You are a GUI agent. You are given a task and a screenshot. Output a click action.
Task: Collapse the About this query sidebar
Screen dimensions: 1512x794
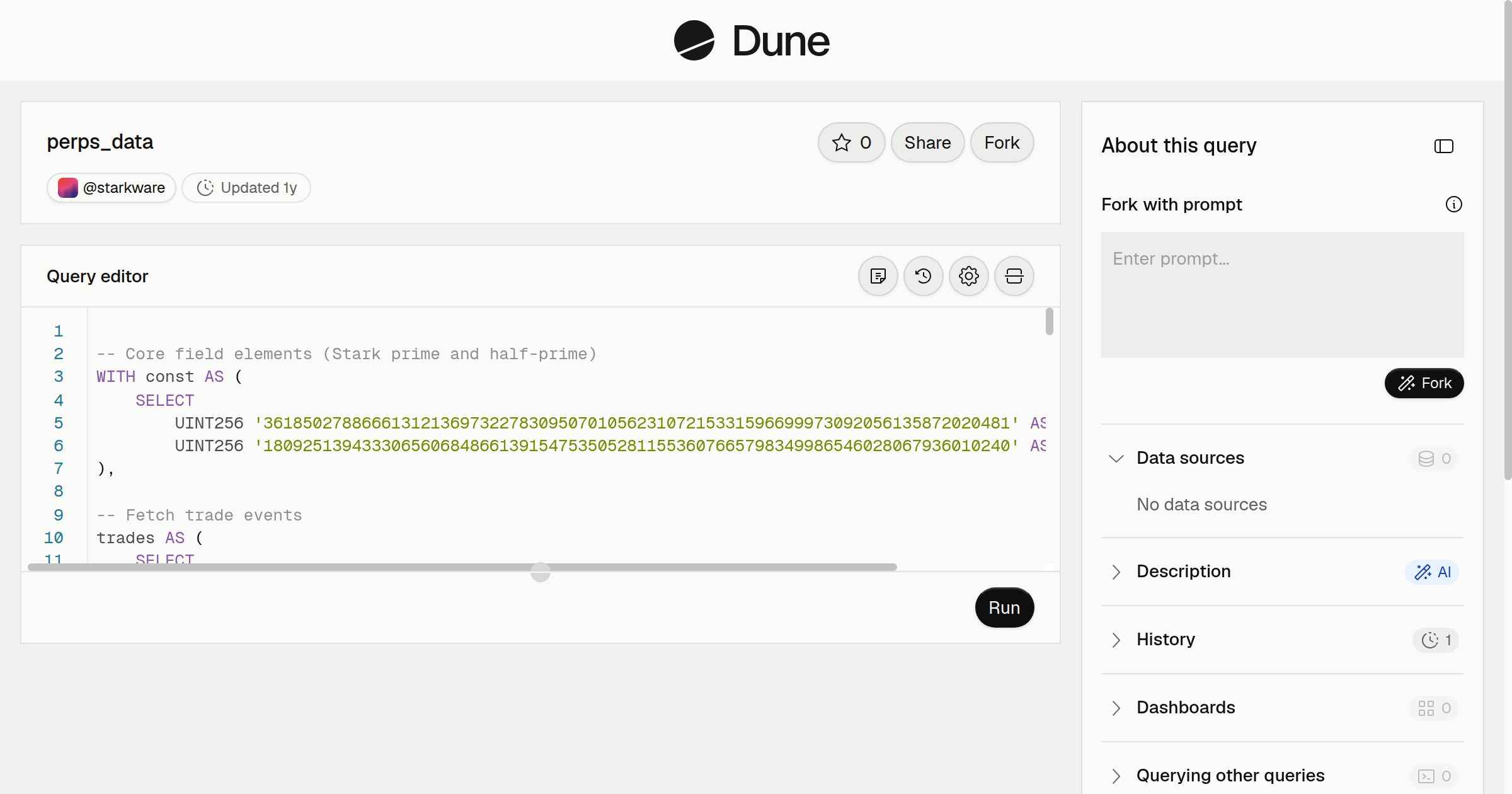click(x=1443, y=146)
